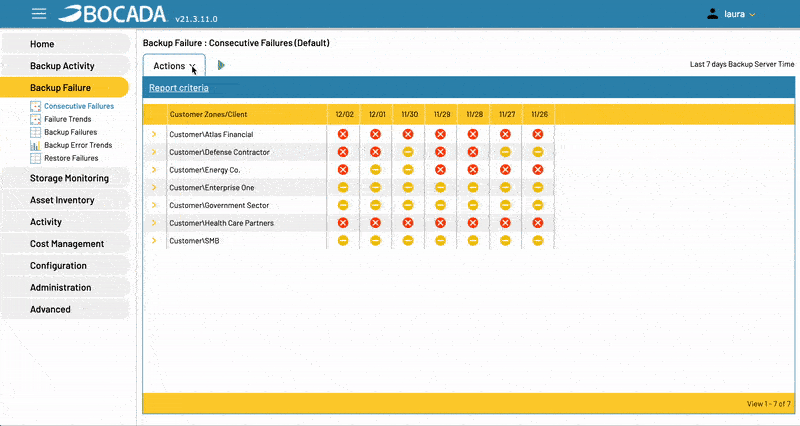Click the laura user profile icon

point(712,14)
